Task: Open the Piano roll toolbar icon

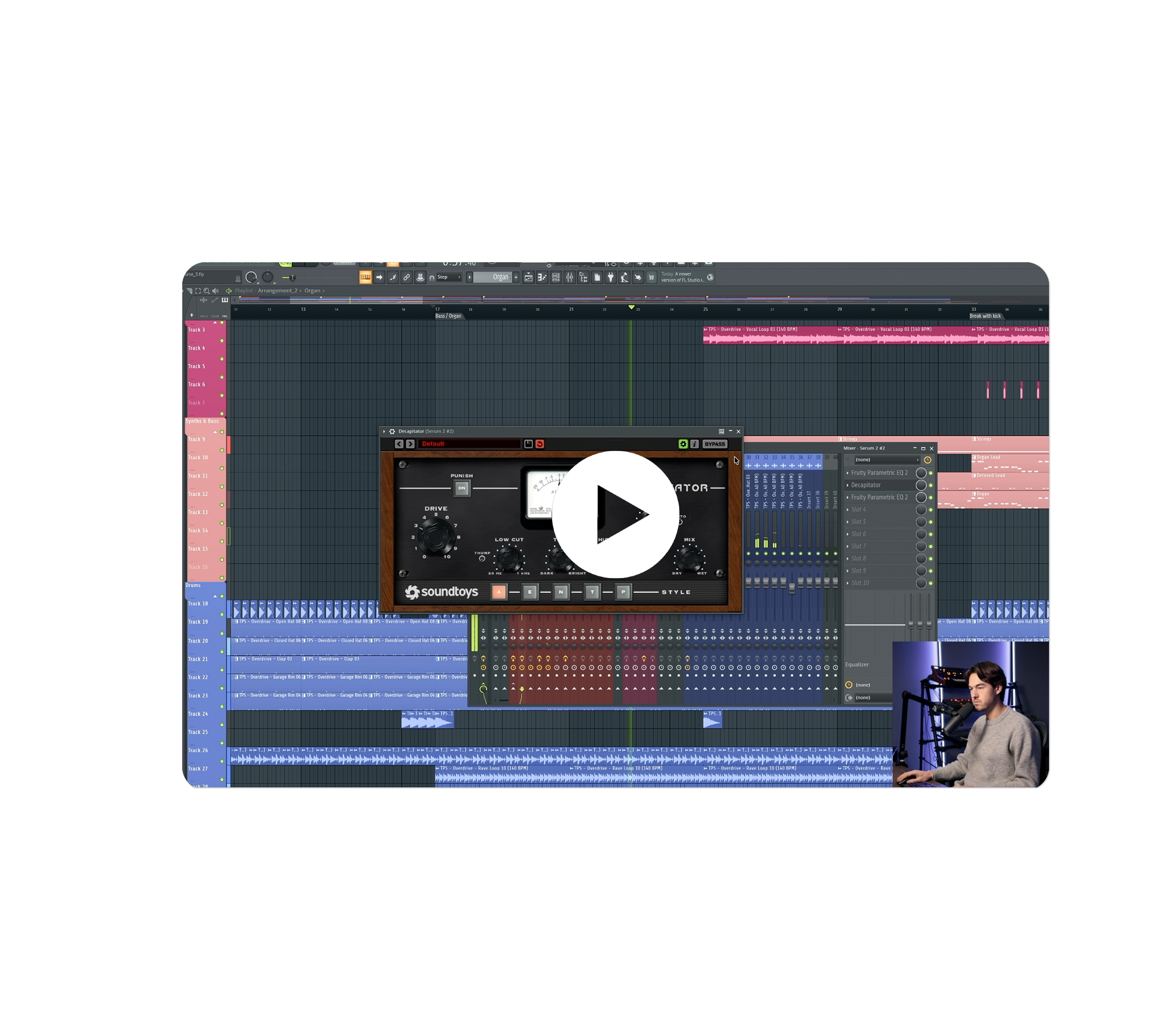Action: coord(542,278)
